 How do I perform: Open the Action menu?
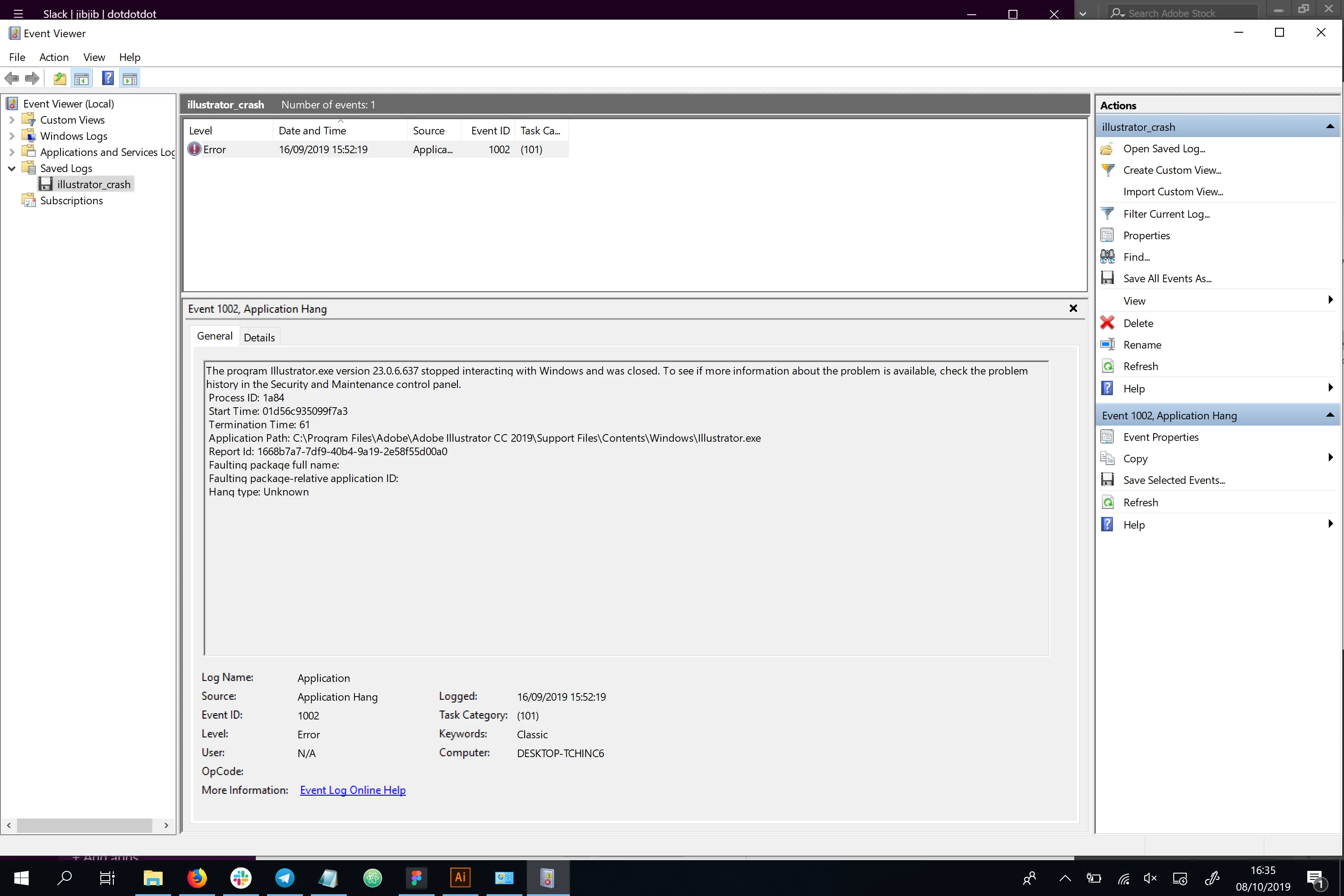tap(54, 57)
